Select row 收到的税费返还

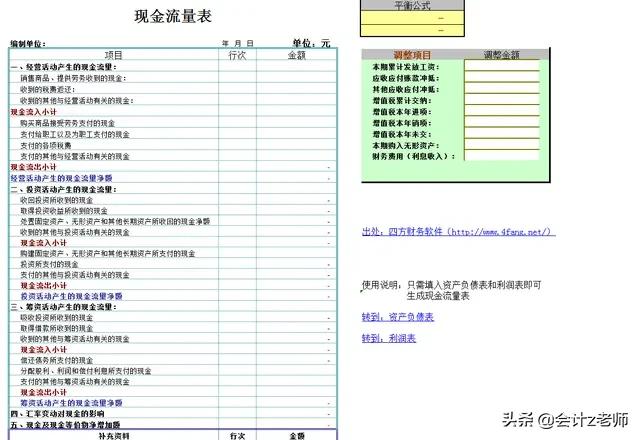[173, 89]
